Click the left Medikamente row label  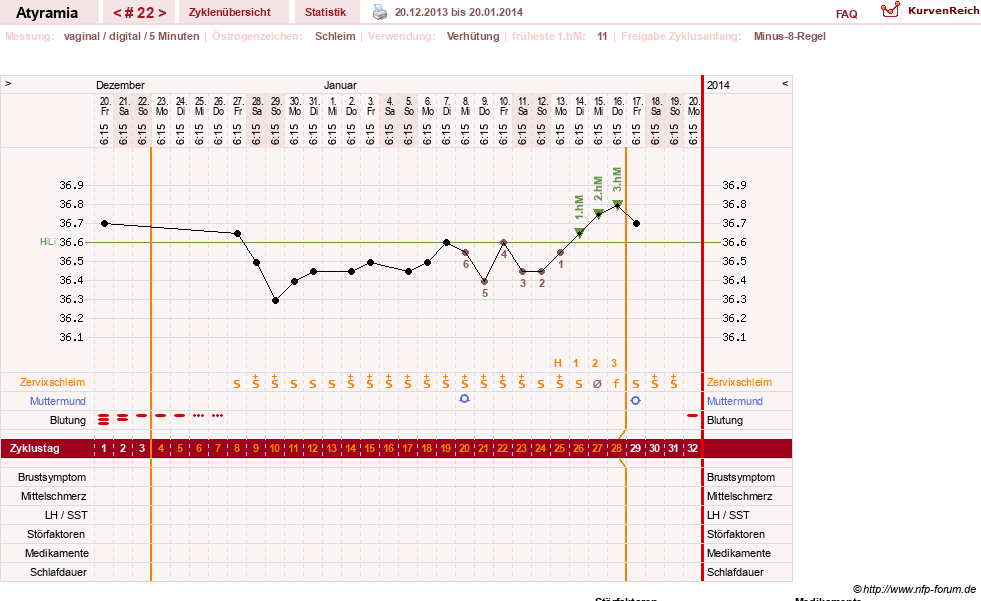tap(57, 553)
